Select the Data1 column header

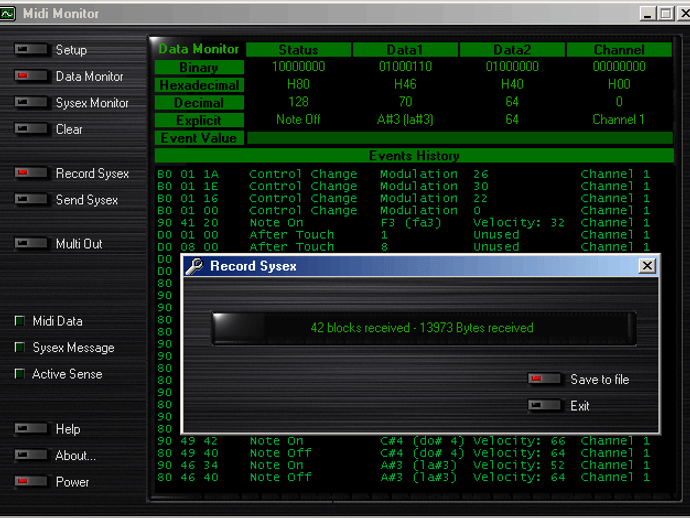click(405, 50)
